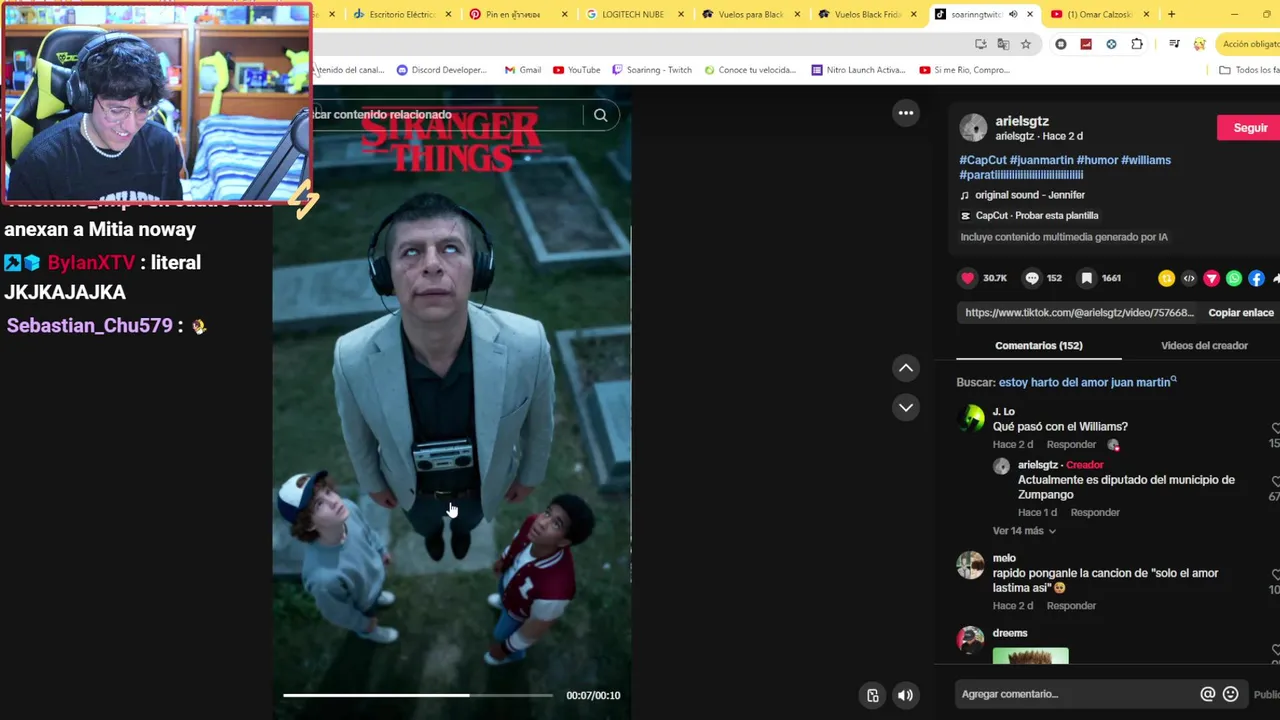Open CapCut 'Probar esta plantilla' link
The image size is (1280, 720).
tap(1036, 216)
